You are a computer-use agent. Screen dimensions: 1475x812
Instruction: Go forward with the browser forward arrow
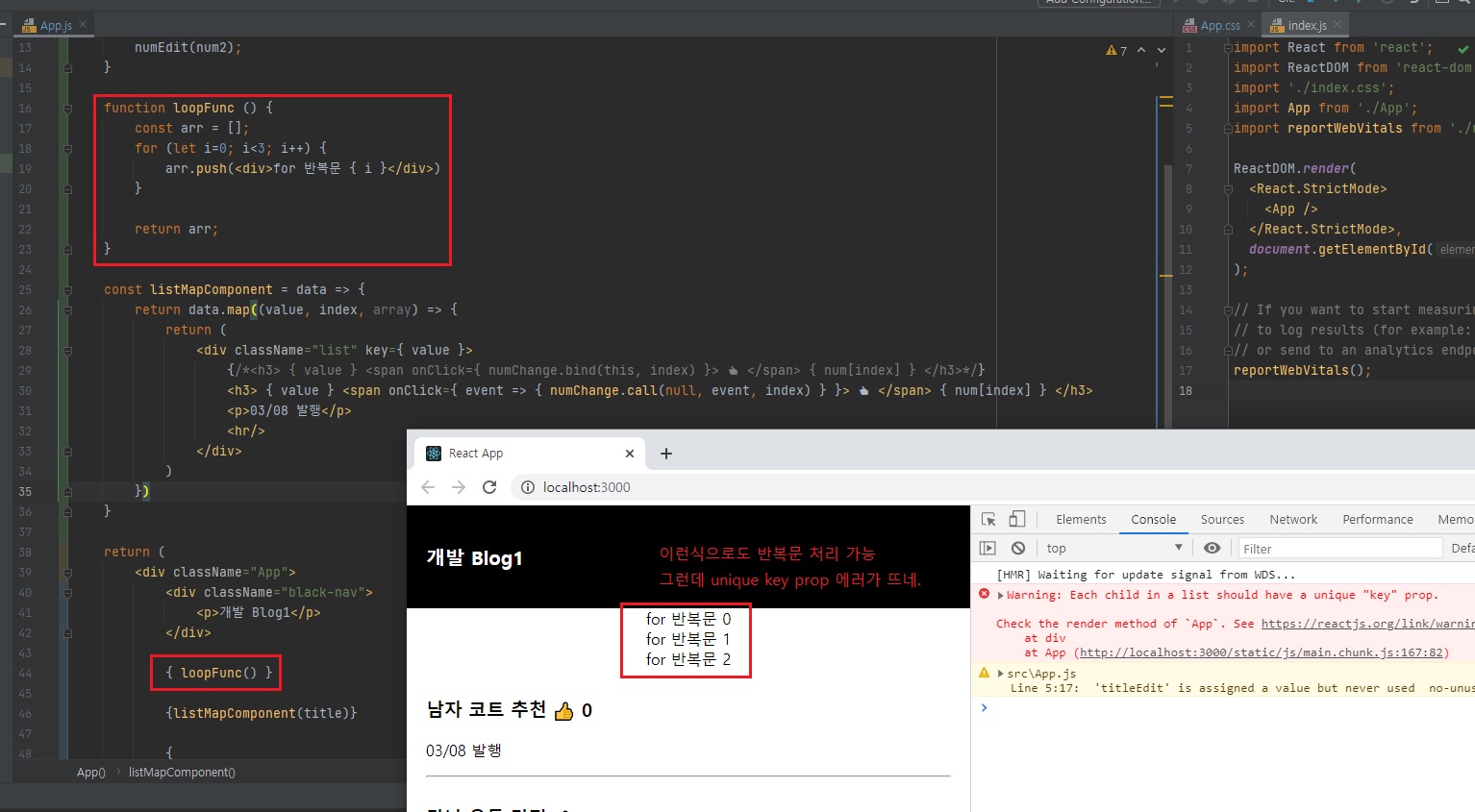[459, 487]
